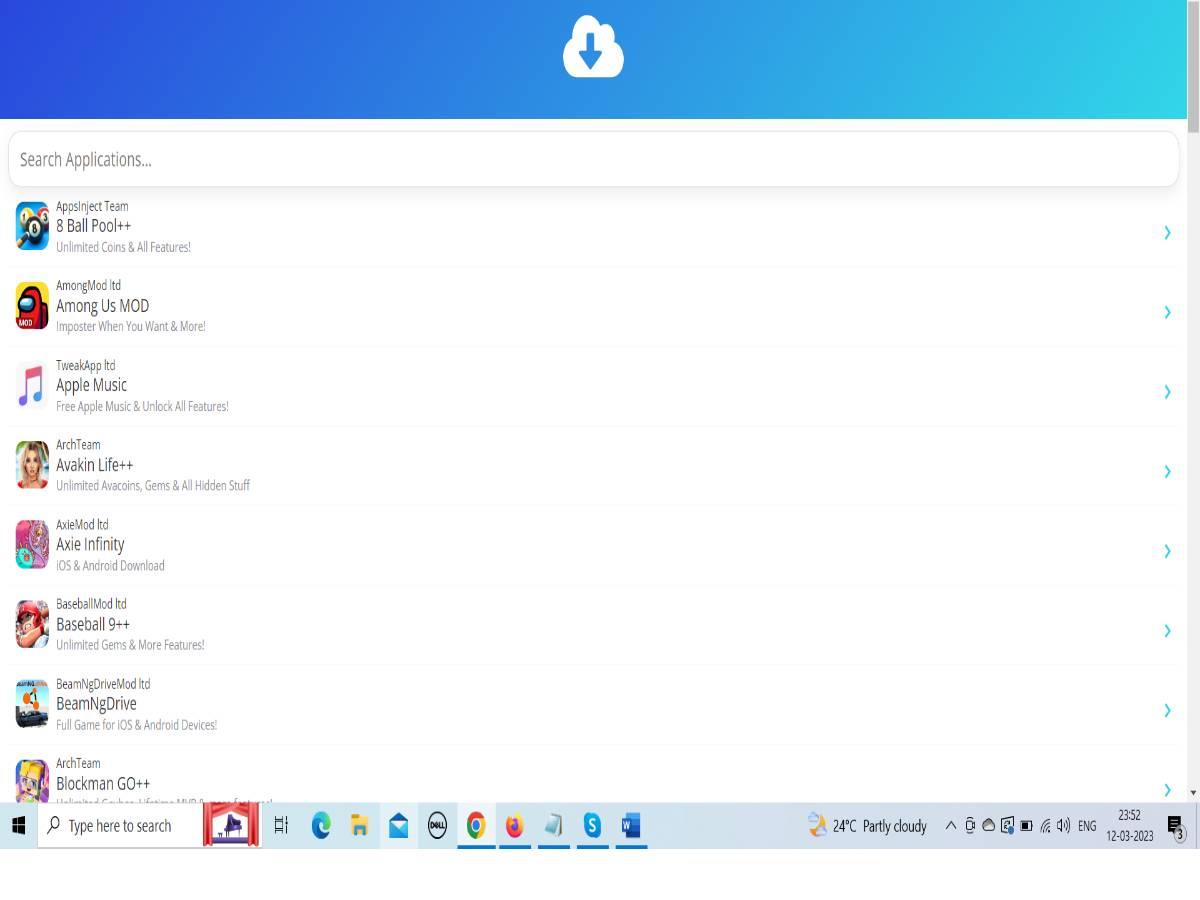1200x900 pixels.
Task: Switch to Google Chrome in the taskbar
Action: click(x=476, y=826)
